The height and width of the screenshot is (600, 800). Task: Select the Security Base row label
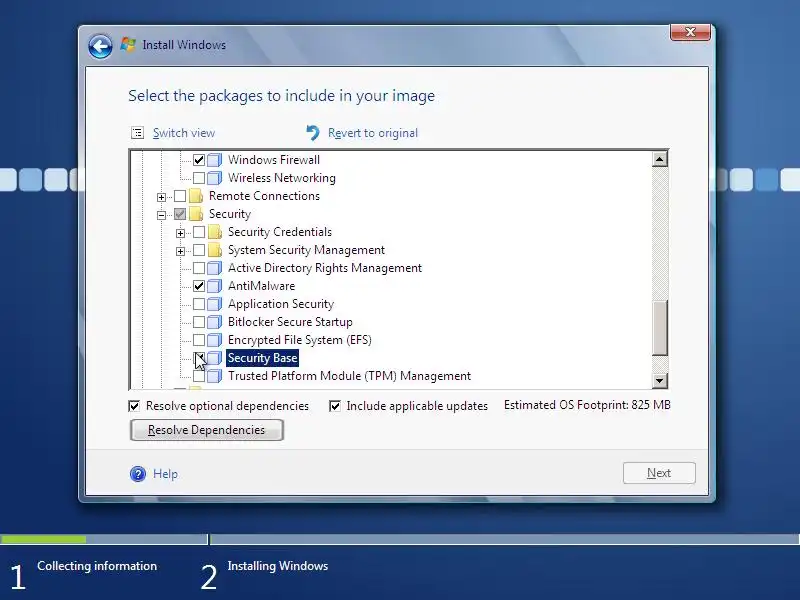coord(262,358)
